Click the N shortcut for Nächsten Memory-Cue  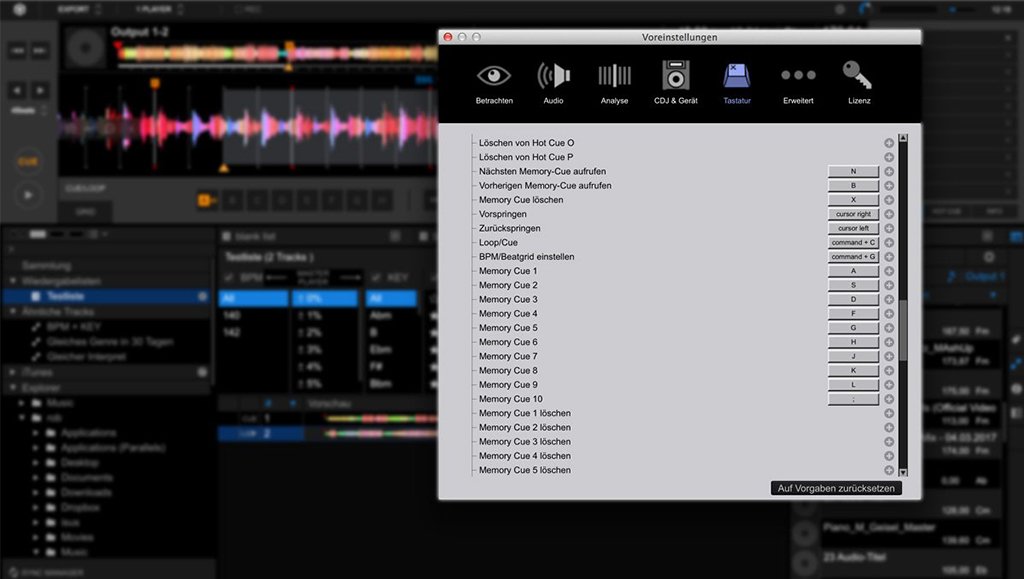853,172
